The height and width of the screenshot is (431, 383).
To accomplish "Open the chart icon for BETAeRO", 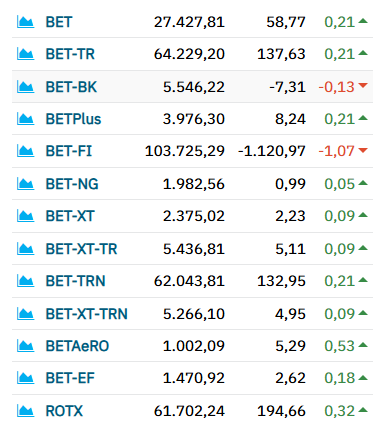I will (x=25, y=346).
